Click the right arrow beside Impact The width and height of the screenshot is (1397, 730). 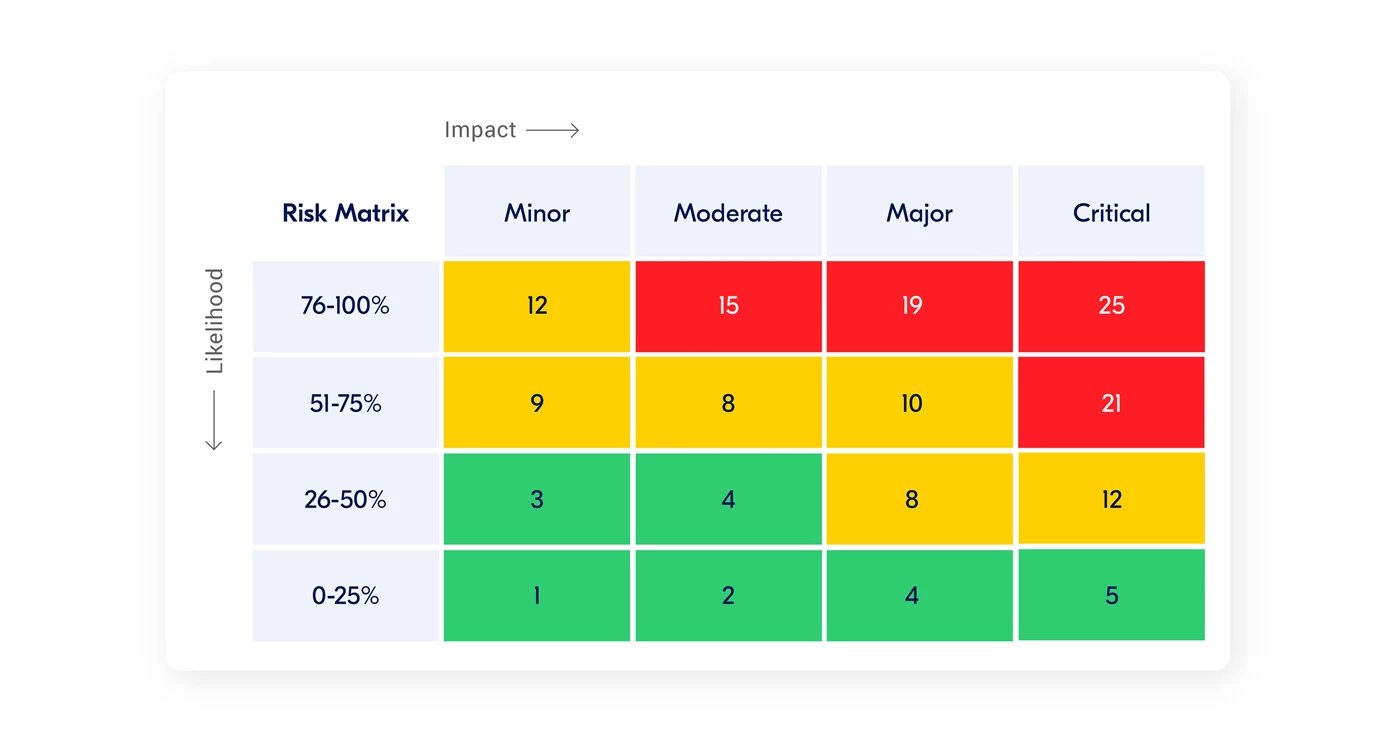click(x=552, y=130)
